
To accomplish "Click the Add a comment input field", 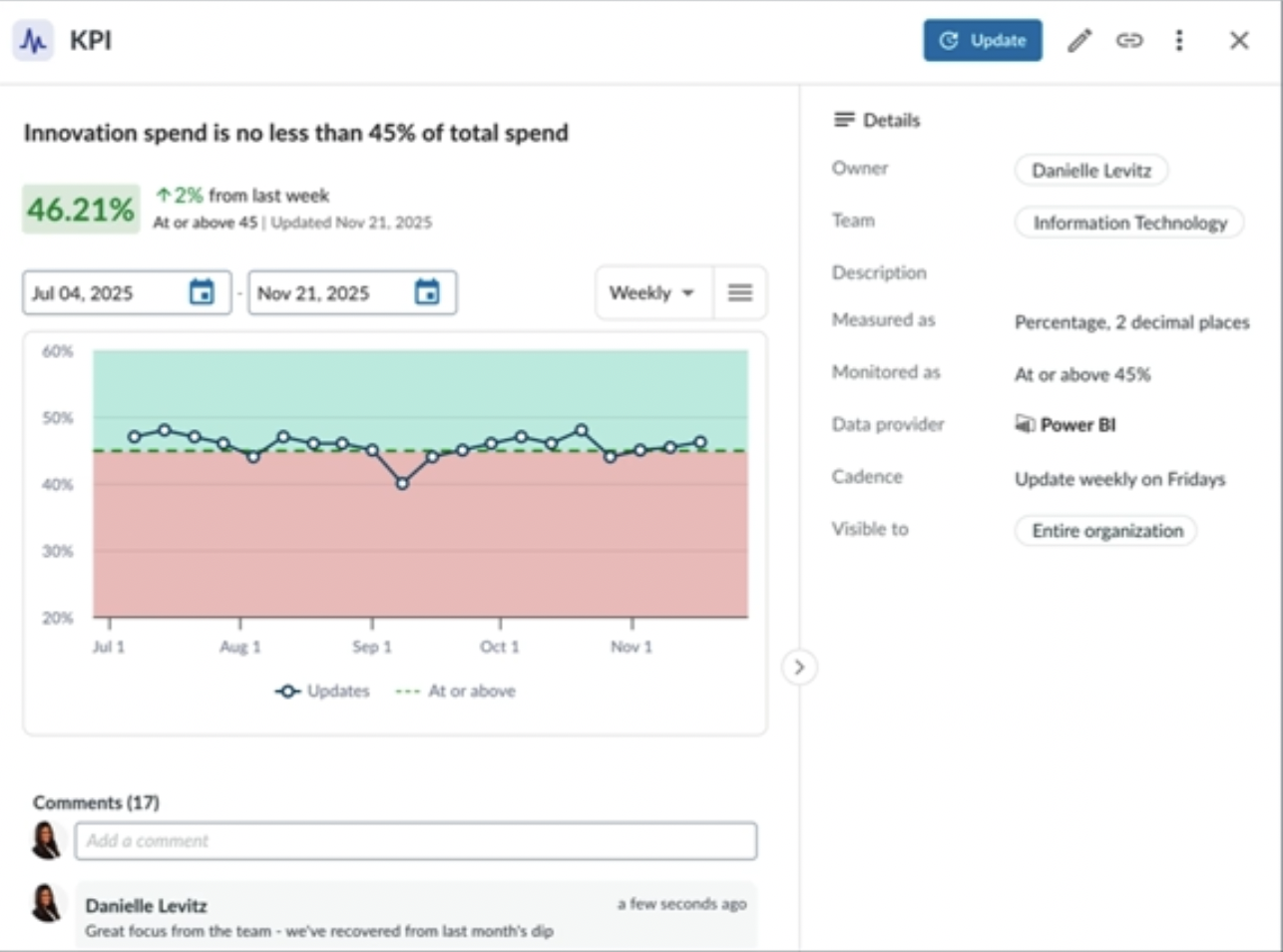I will (x=416, y=840).
